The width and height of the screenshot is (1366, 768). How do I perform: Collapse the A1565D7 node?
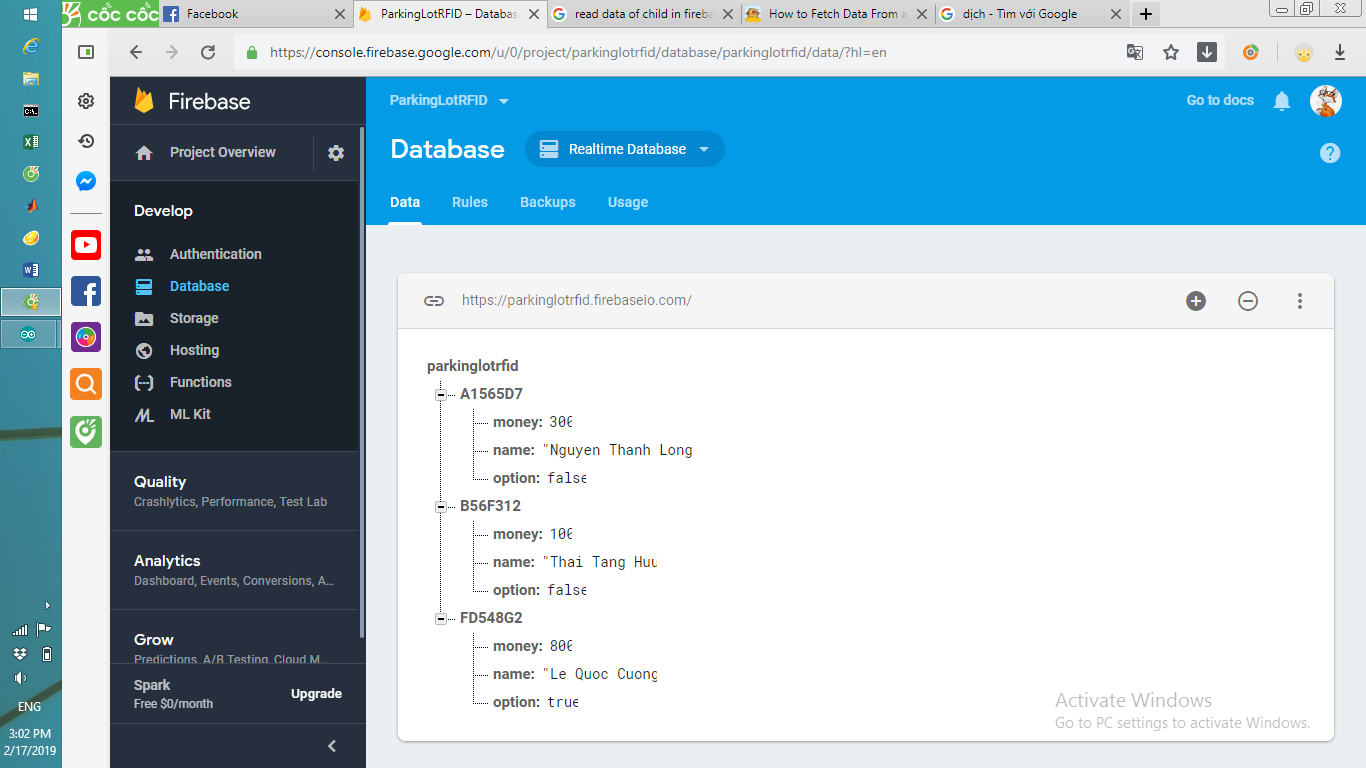pyautogui.click(x=441, y=394)
